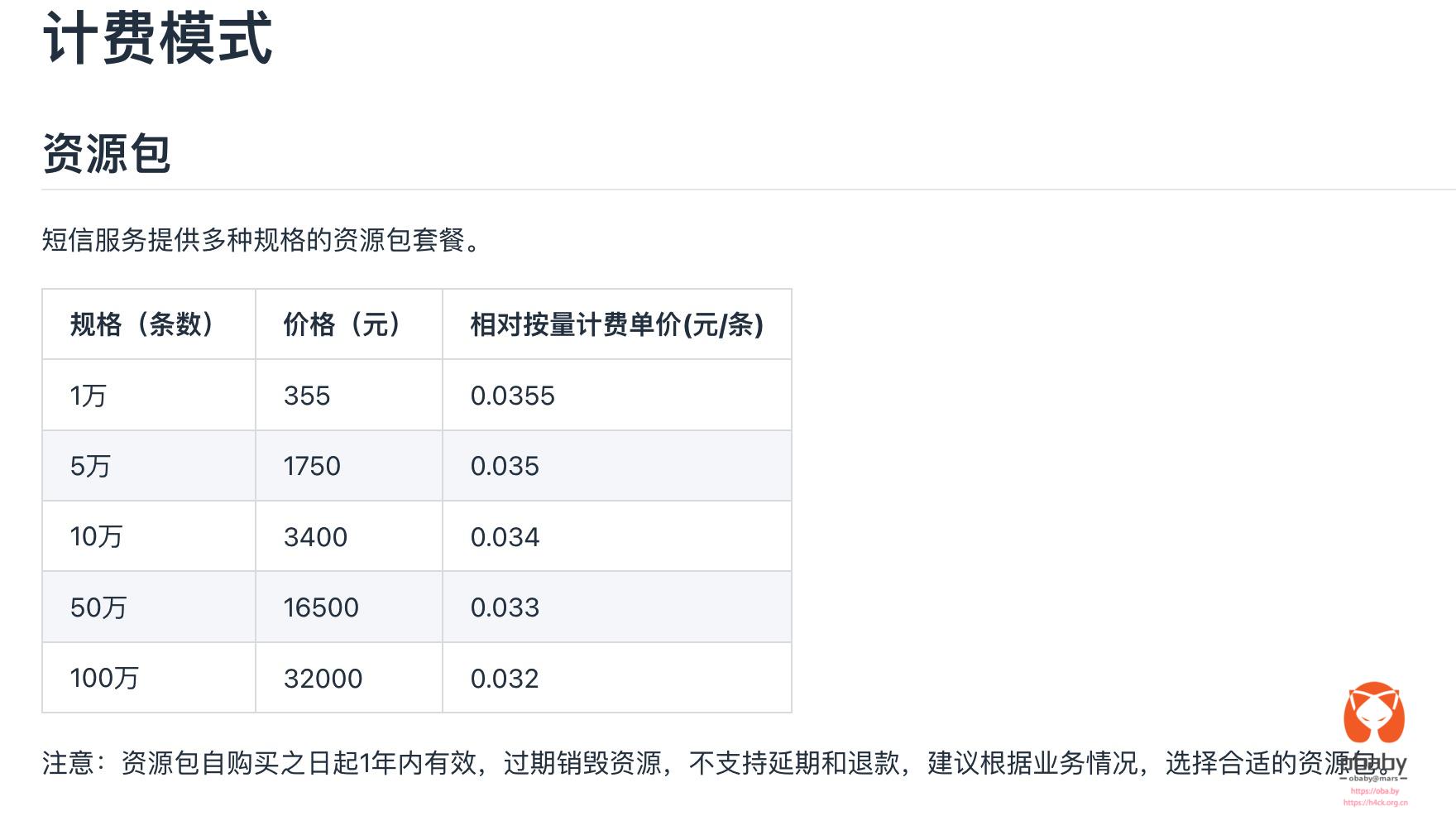Click the 0.034 unit price cell
Screen dimensions: 1456x816
pos(505,537)
